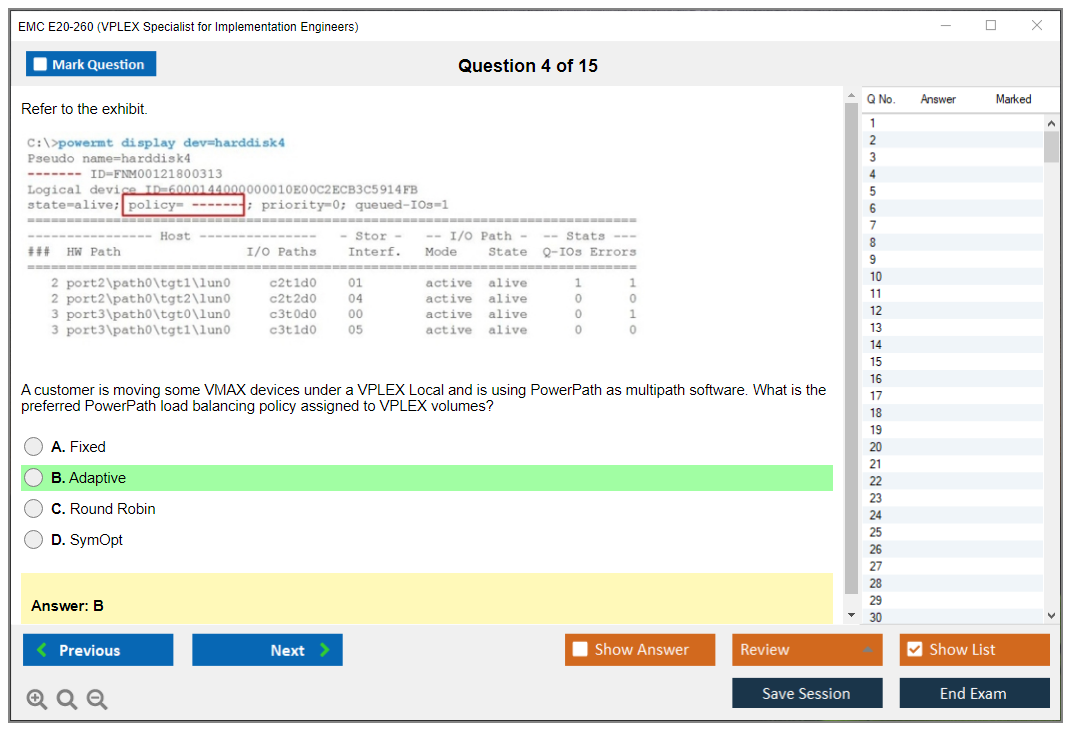Select question 10 in the list

click(x=876, y=277)
